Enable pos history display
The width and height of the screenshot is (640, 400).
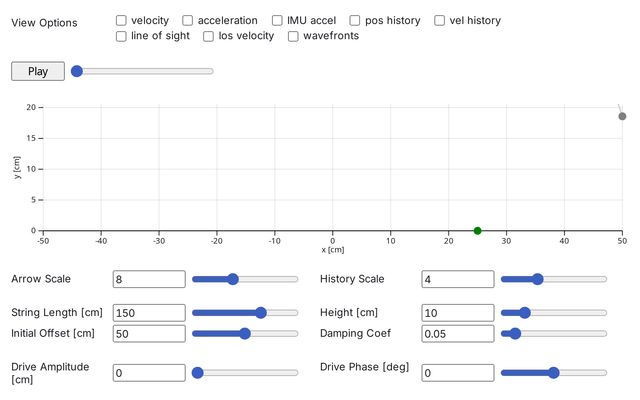click(355, 20)
